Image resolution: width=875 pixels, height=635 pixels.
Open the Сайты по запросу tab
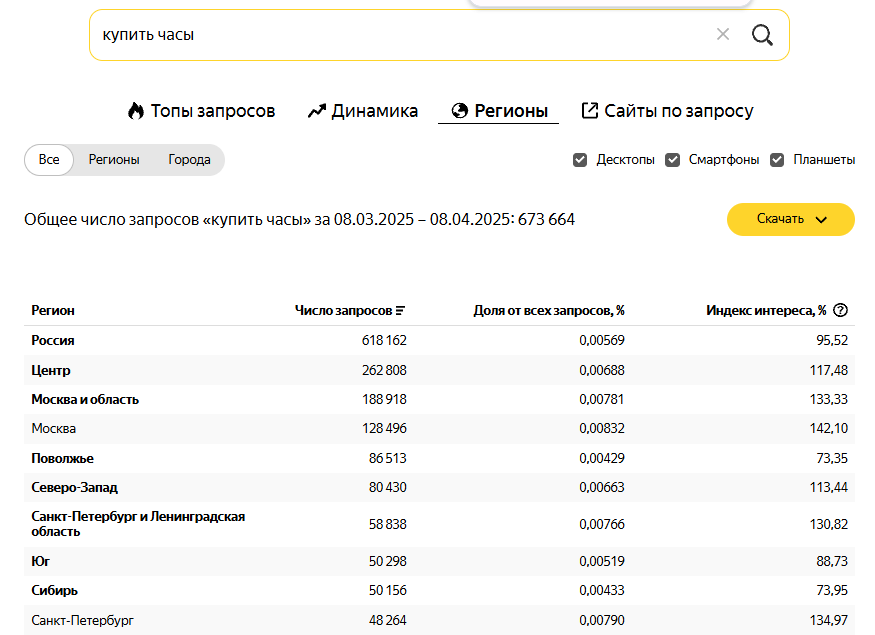667,111
